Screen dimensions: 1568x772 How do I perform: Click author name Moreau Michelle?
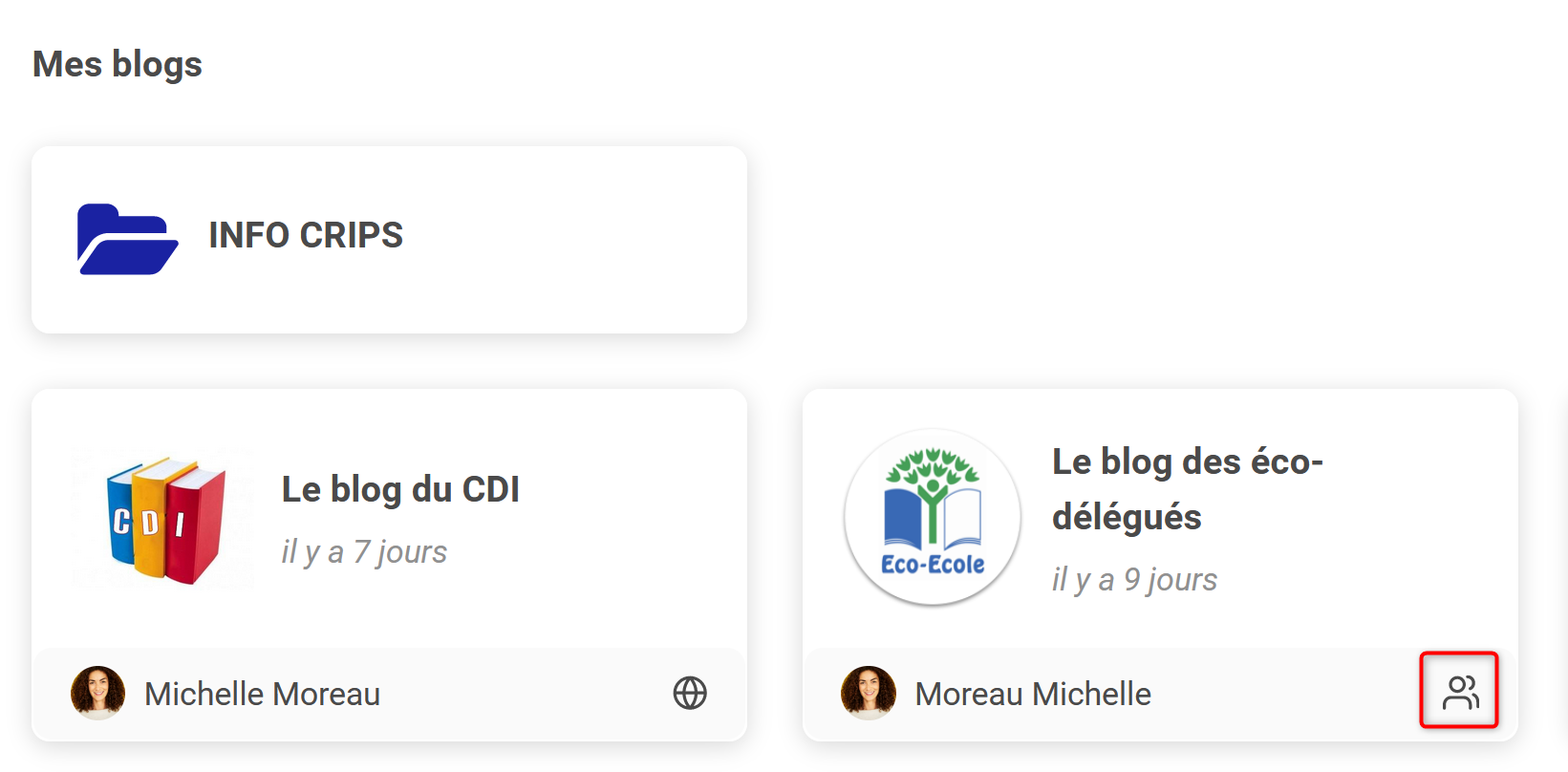tap(1033, 694)
